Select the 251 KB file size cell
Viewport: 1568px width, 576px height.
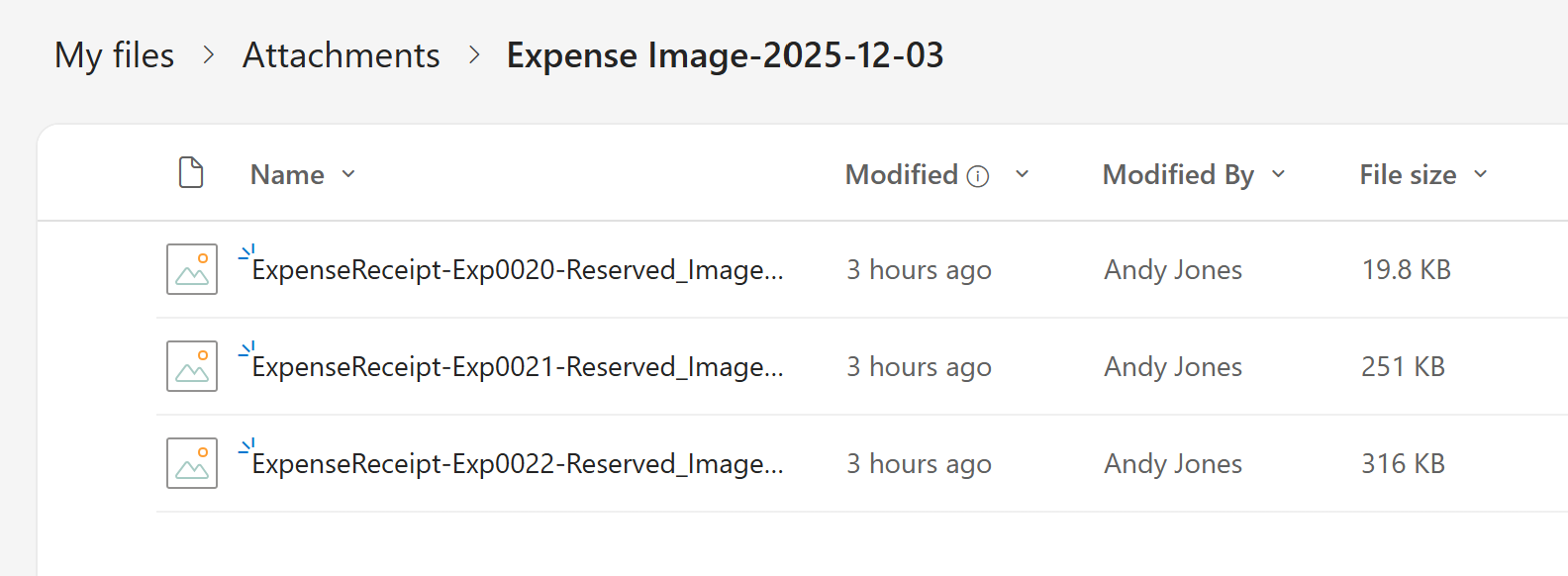[1403, 367]
